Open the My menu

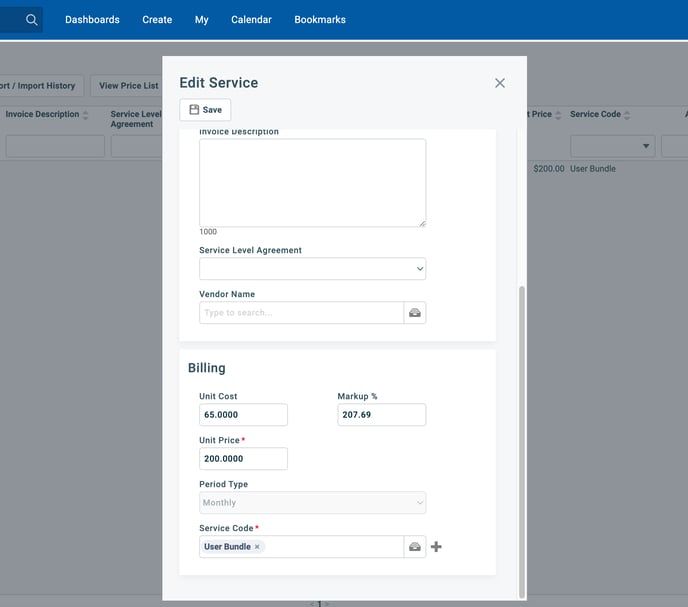[201, 20]
